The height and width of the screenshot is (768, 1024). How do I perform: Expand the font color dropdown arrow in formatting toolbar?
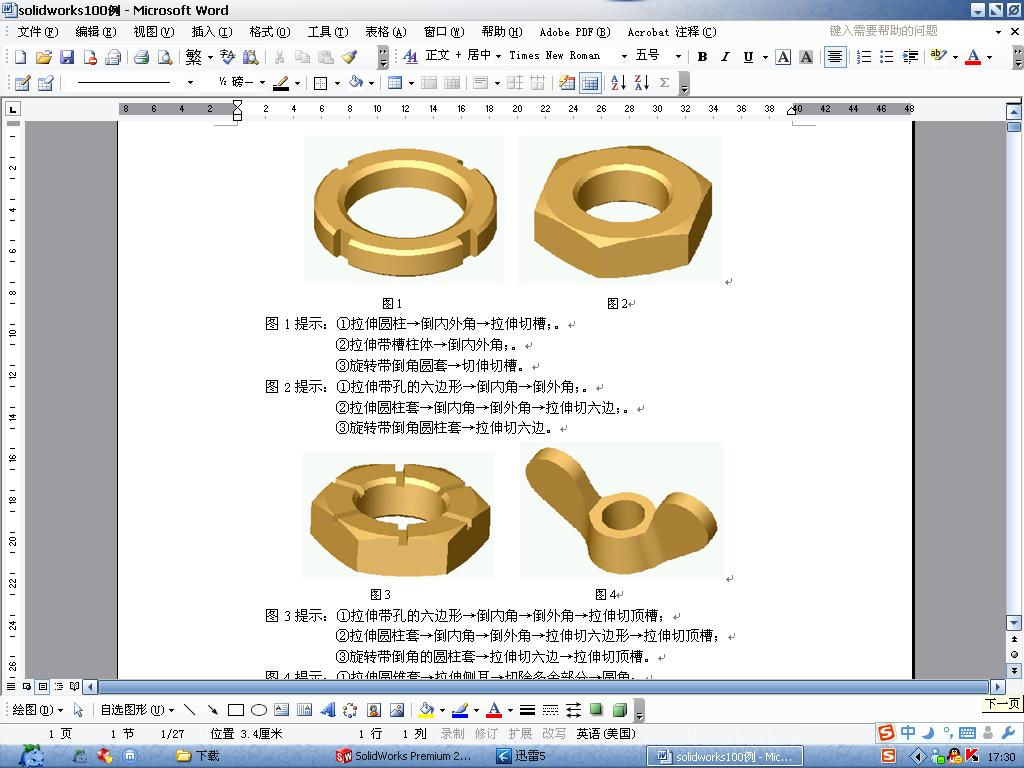pos(990,57)
